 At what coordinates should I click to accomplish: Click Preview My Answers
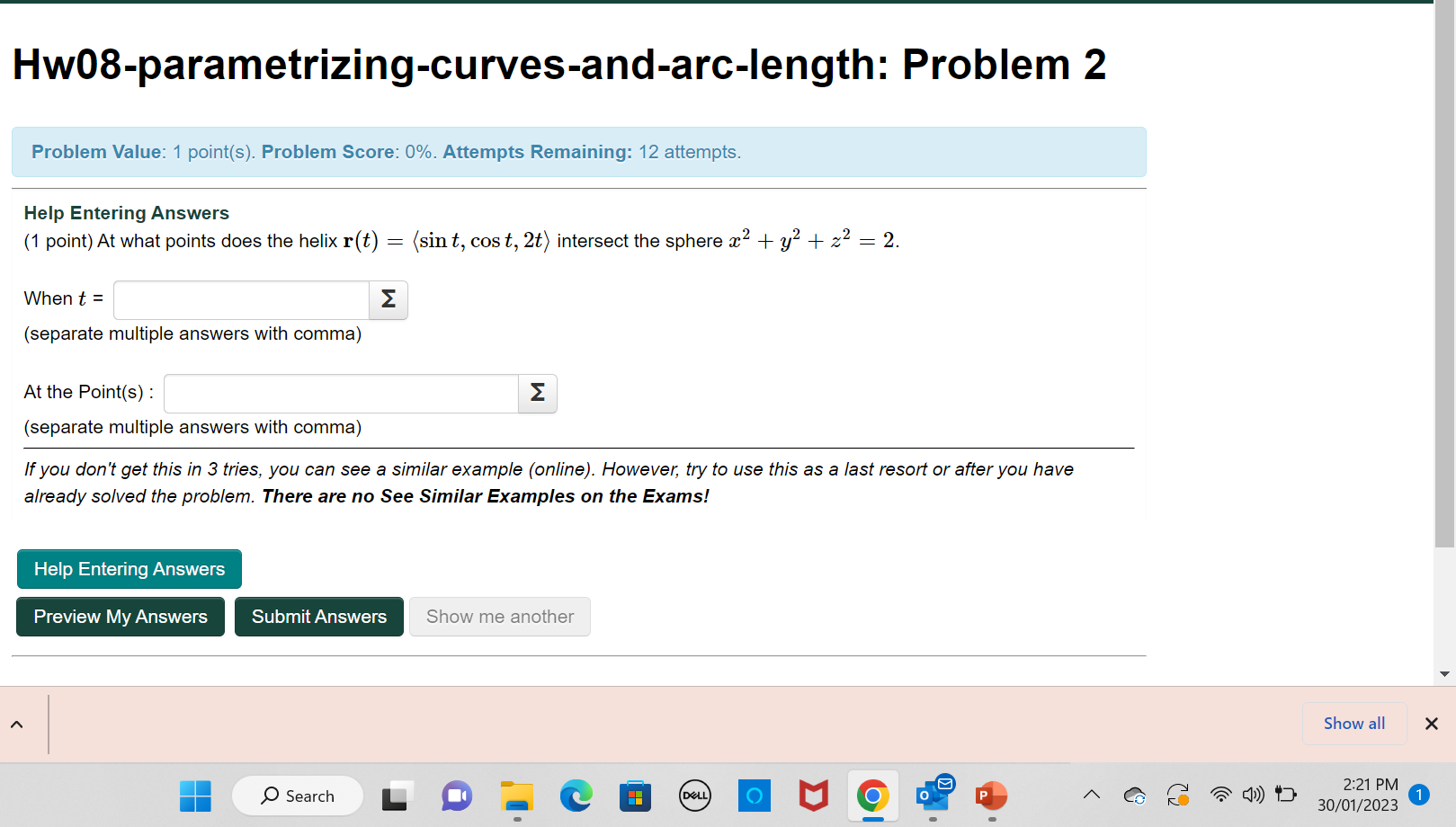coord(120,617)
